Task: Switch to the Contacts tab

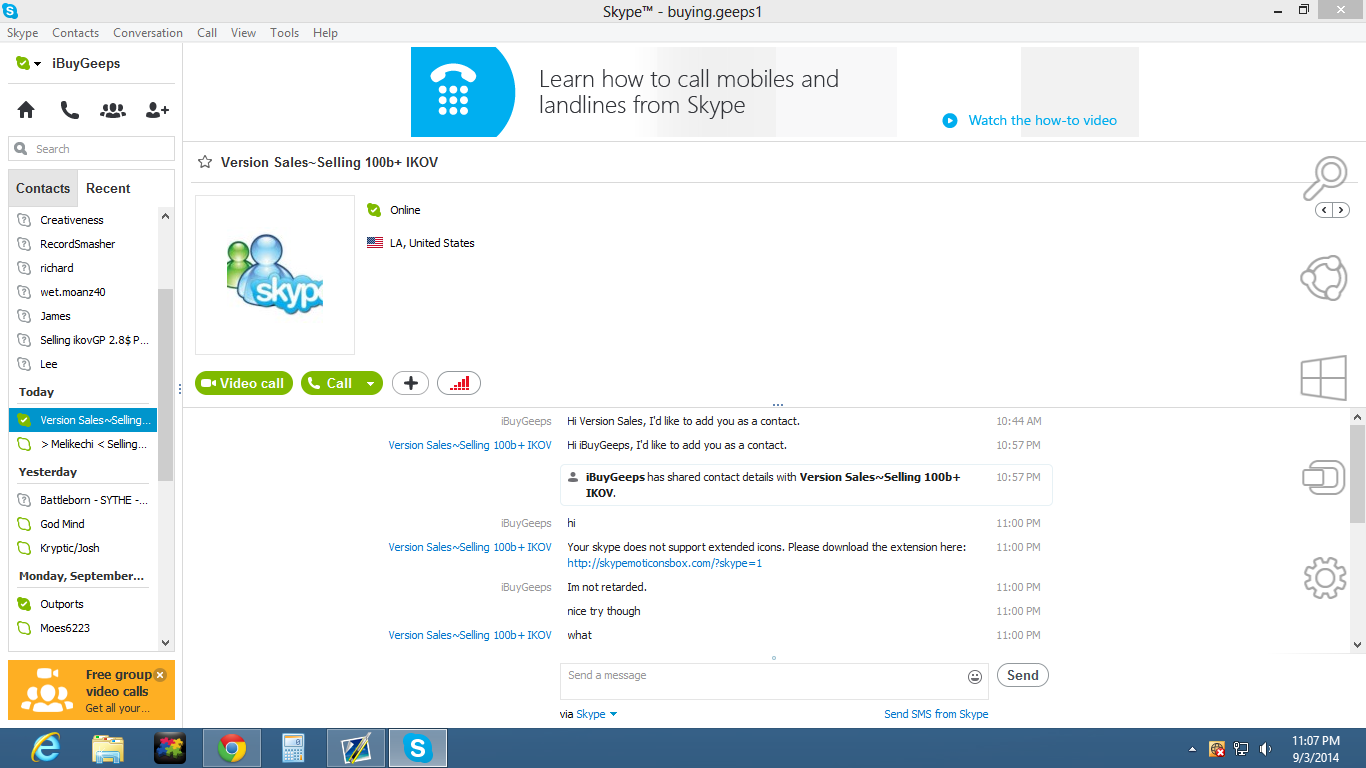Action: (43, 188)
